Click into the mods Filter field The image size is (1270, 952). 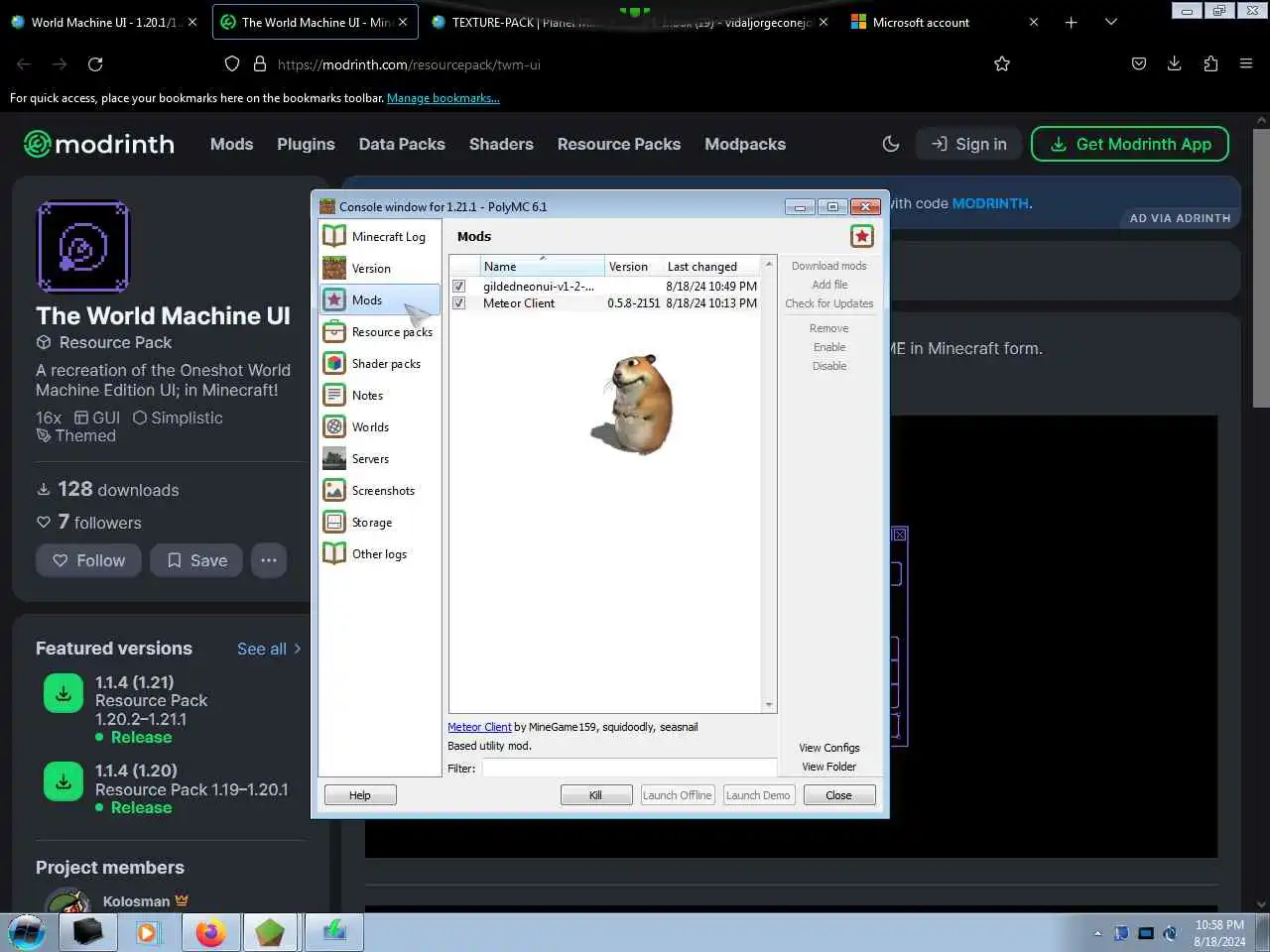(x=629, y=769)
